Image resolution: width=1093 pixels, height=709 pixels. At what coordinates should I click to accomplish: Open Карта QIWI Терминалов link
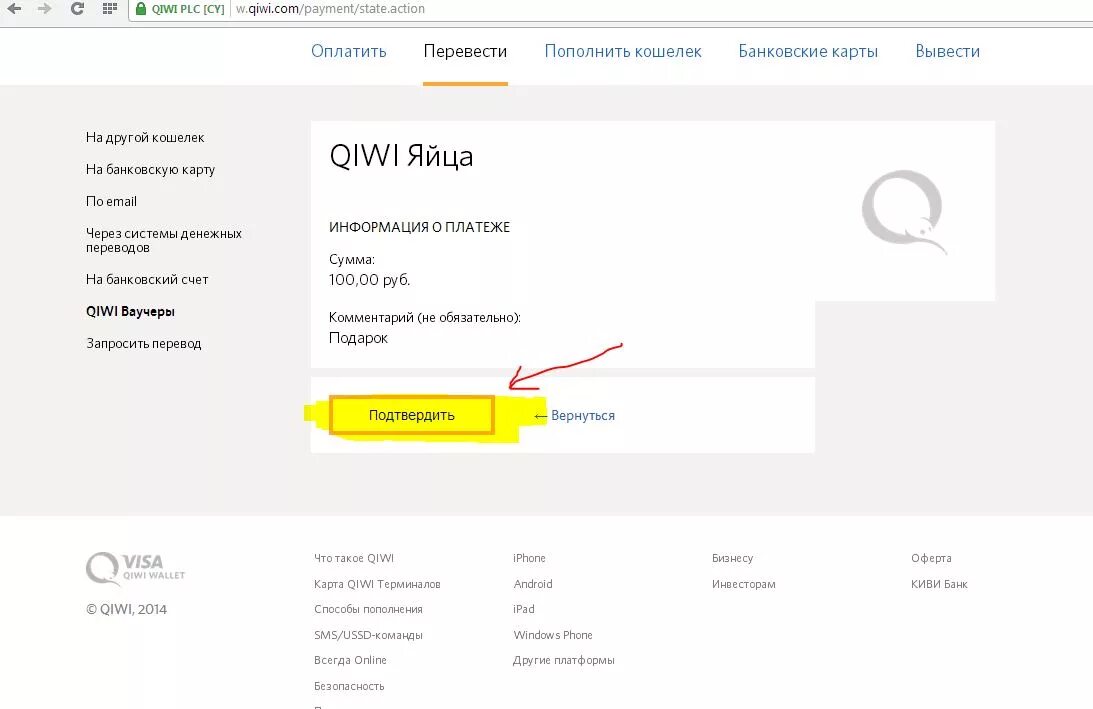[377, 584]
